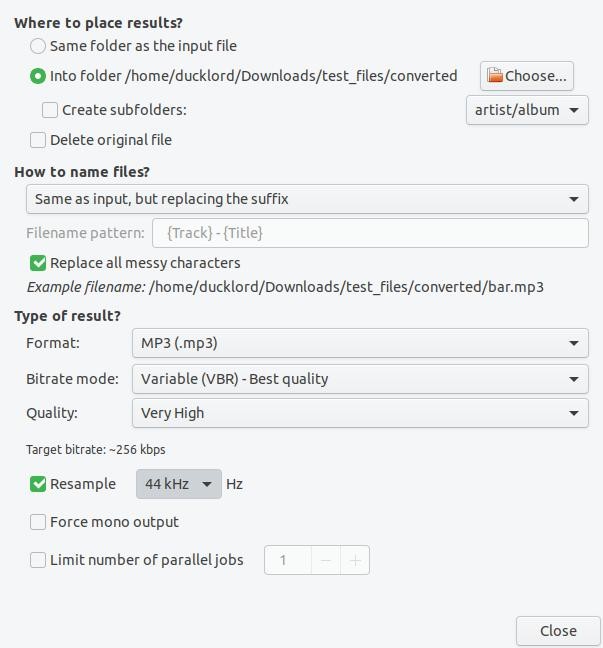This screenshot has height=648, width=603.
Task: Click the Target bitrate ~256 kbps text
Action: tap(95, 450)
